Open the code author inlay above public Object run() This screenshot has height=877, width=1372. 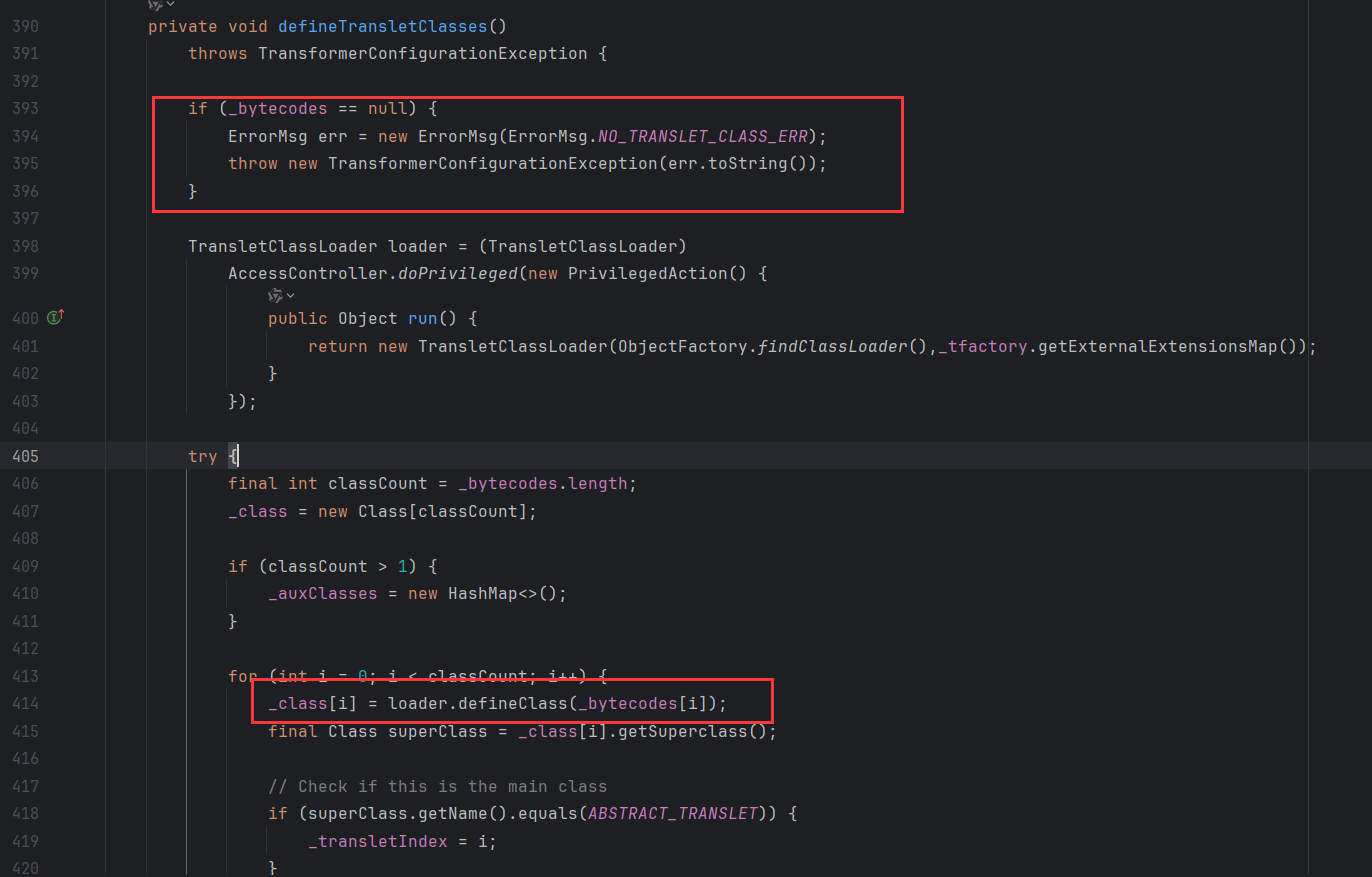pos(281,295)
